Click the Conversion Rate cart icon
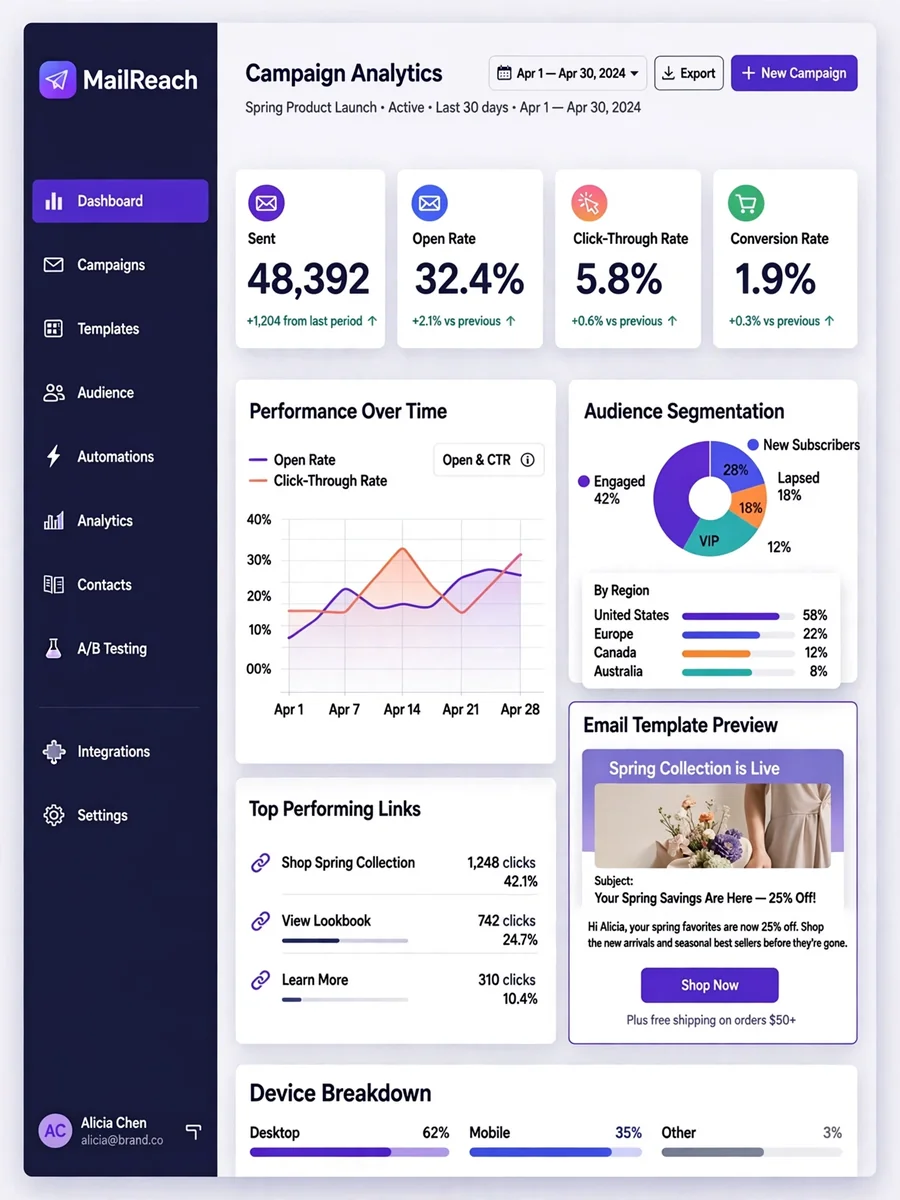The width and height of the screenshot is (900, 1200). coord(746,203)
